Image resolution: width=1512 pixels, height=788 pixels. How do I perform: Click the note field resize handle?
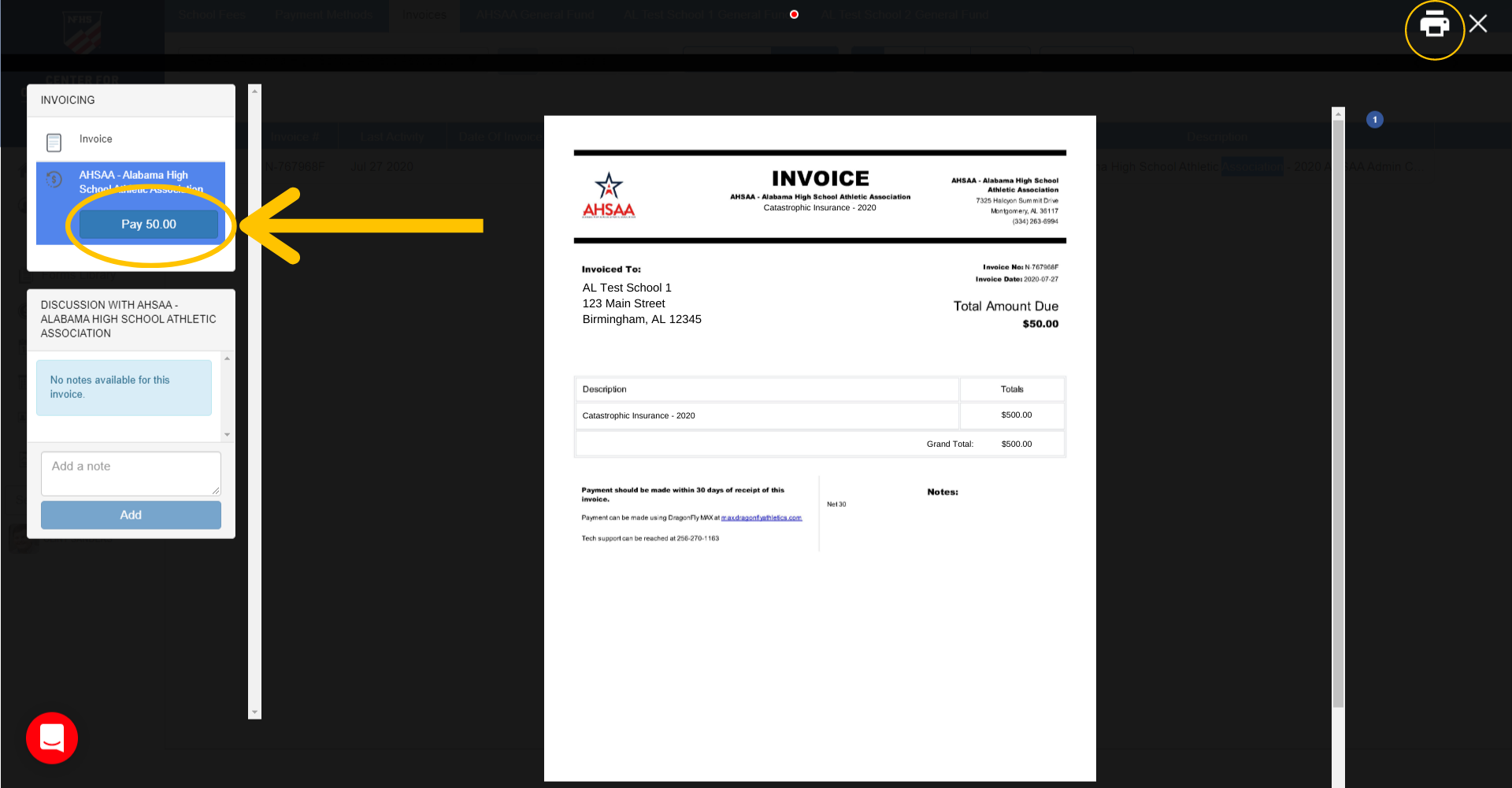click(x=216, y=491)
